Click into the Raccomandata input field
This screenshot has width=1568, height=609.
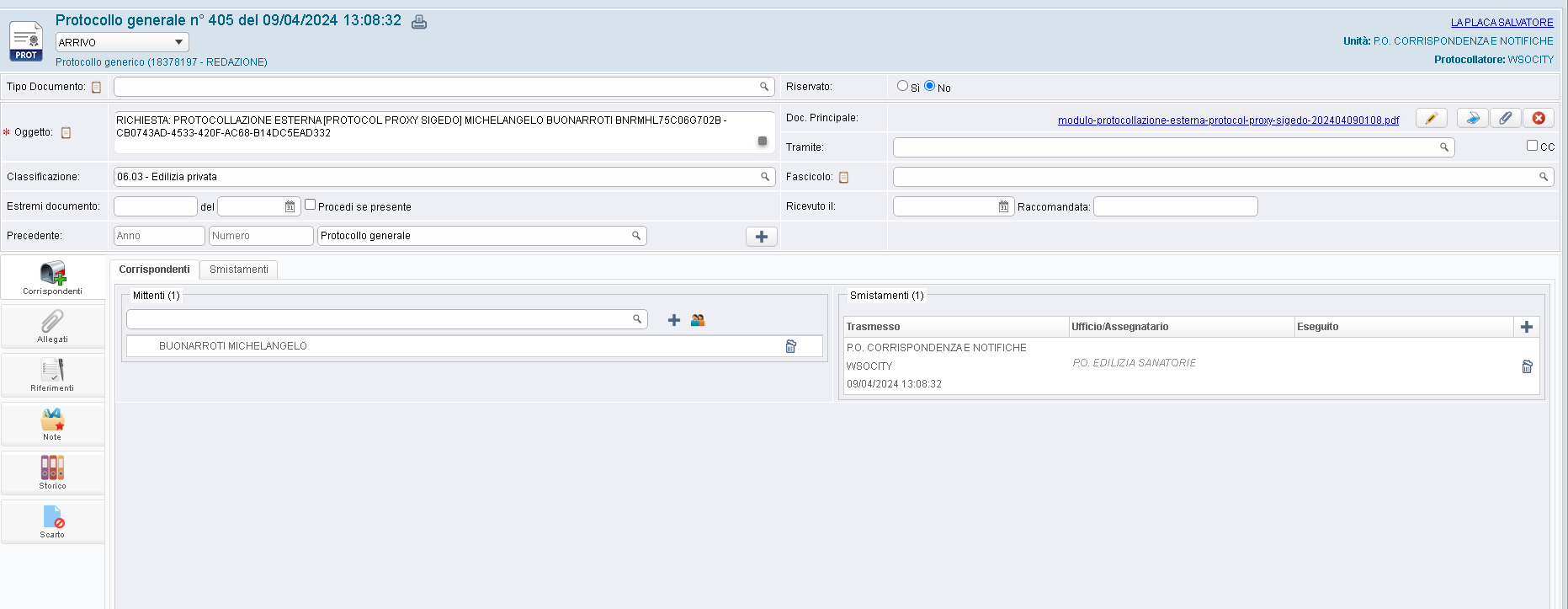[1175, 206]
